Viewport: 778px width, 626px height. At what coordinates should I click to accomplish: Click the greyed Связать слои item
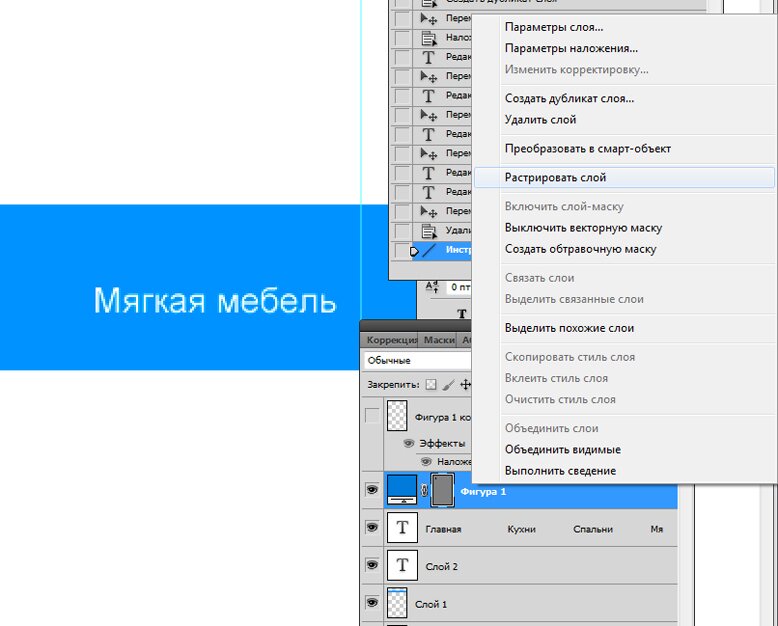coord(539,278)
